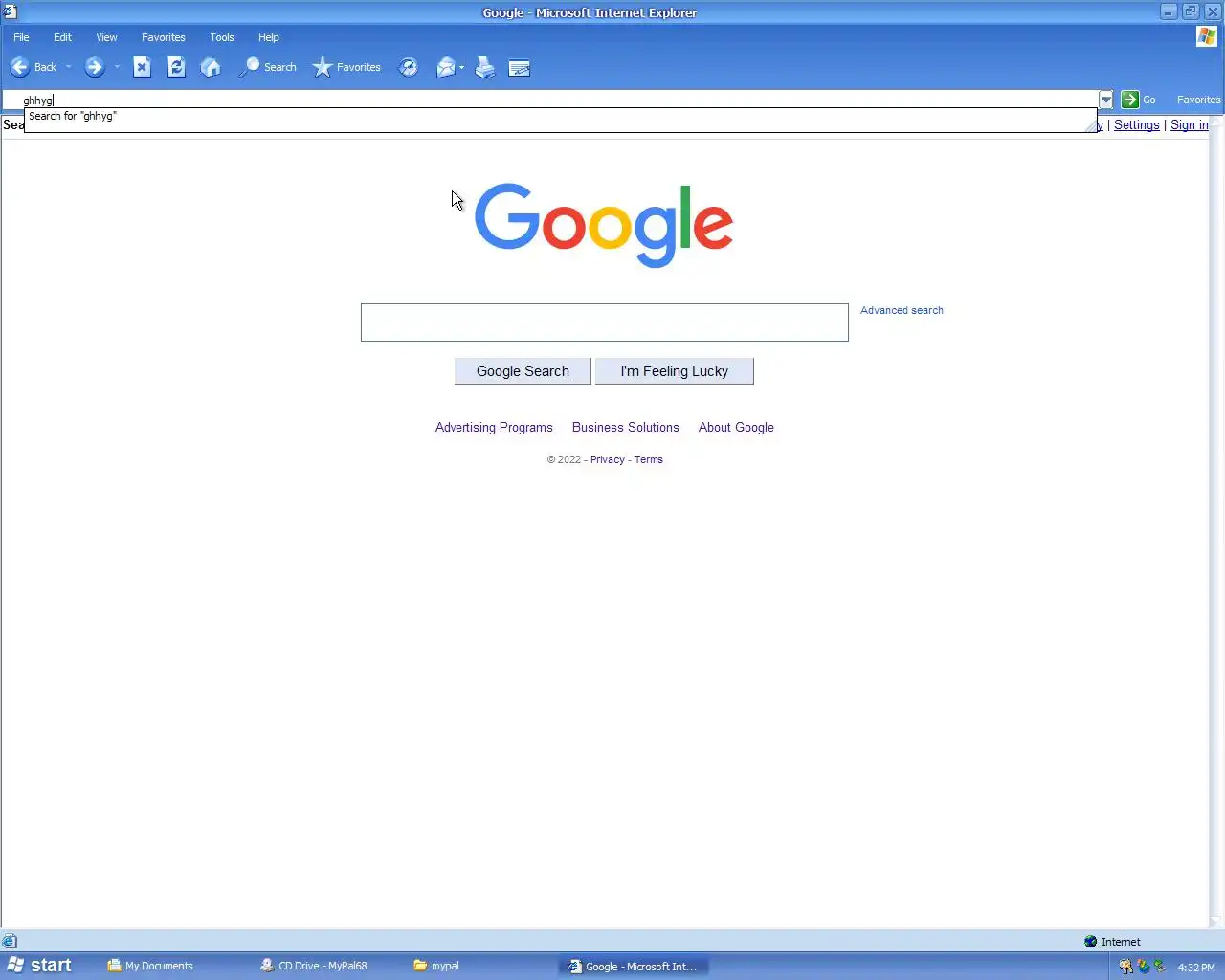Click the Sign in link
1225x980 pixels.
point(1189,124)
